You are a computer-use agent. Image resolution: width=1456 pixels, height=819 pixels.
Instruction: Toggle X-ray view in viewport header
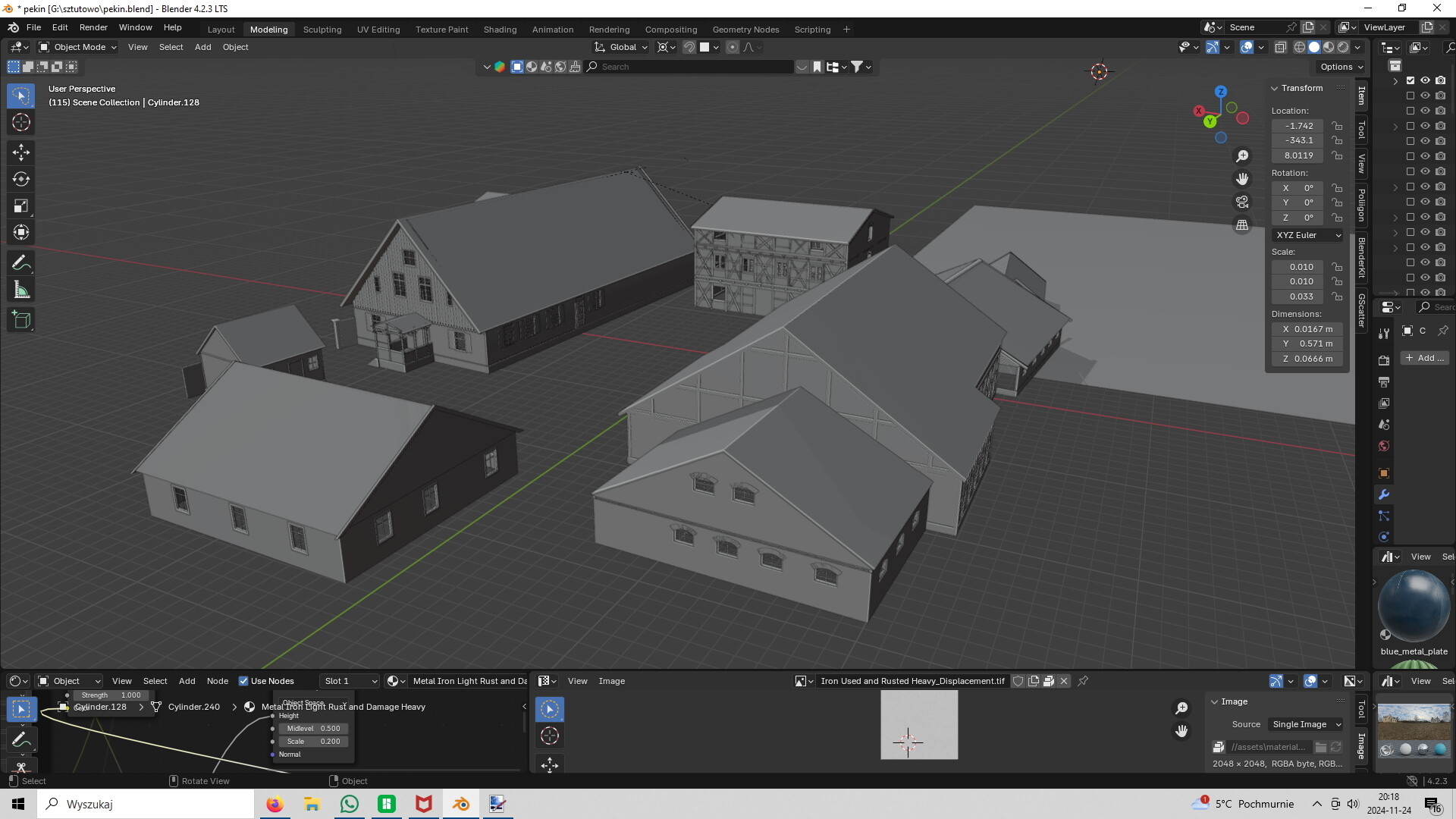coord(1281,47)
